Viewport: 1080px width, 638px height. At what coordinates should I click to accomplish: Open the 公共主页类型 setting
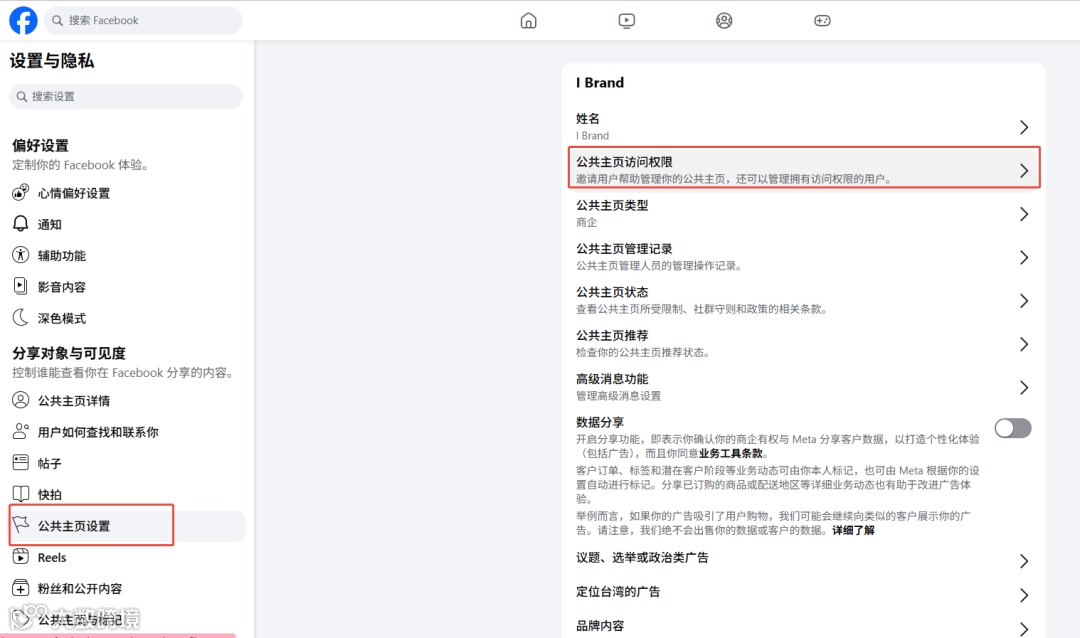(x=804, y=214)
